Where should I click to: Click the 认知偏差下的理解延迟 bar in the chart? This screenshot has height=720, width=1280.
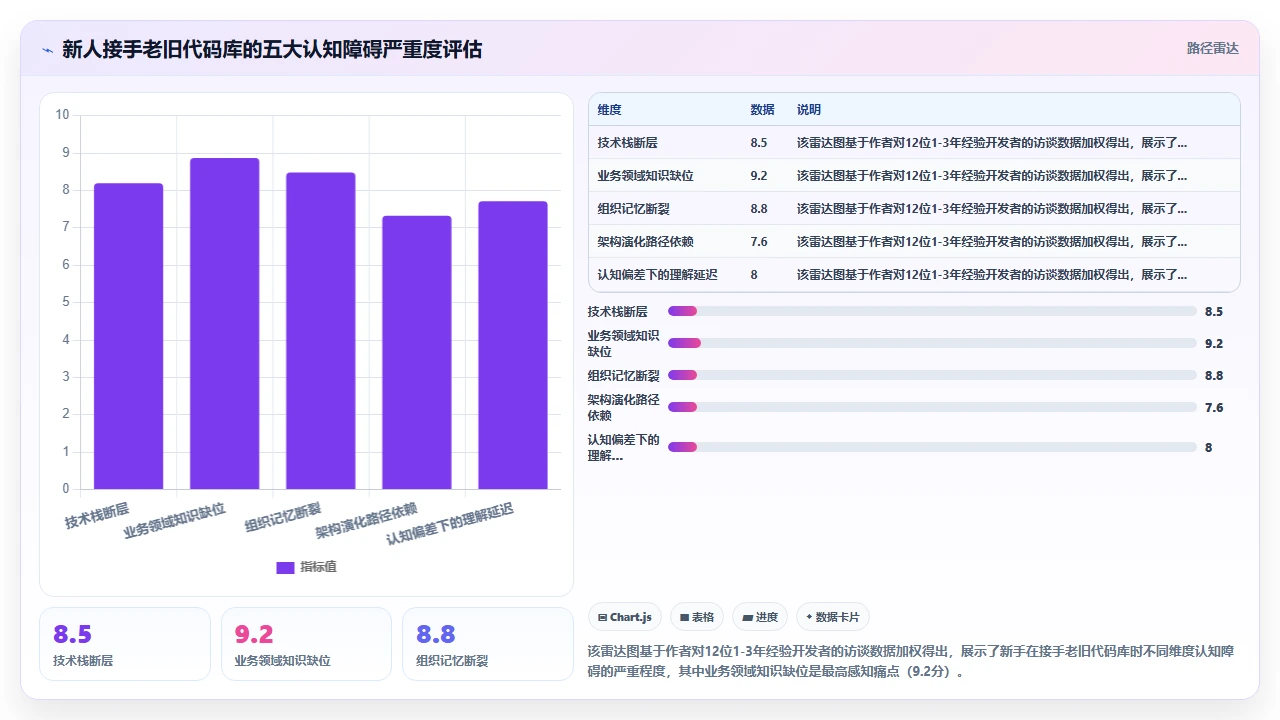[x=512, y=345]
